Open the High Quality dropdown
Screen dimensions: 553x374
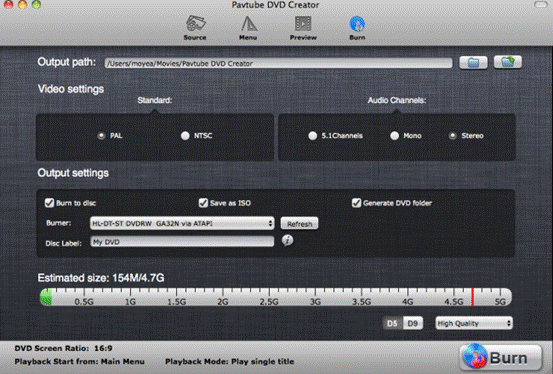(x=474, y=323)
